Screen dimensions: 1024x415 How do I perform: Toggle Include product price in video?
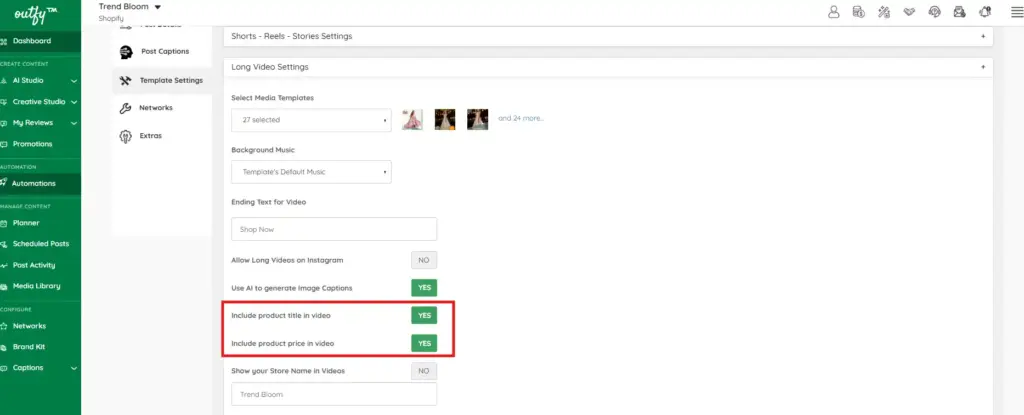coord(424,343)
